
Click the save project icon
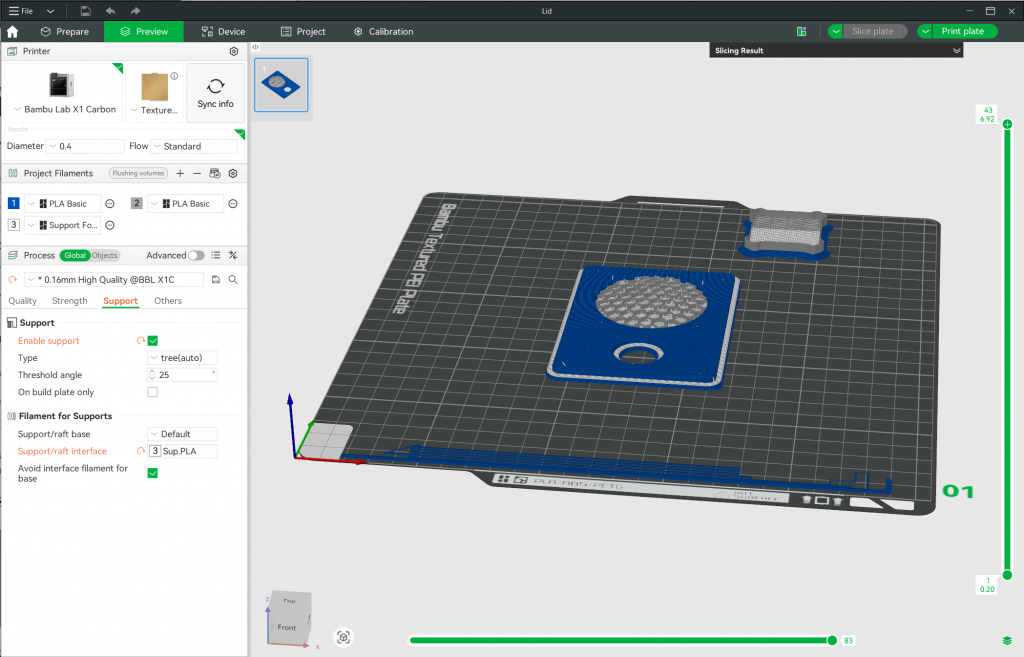(x=86, y=10)
